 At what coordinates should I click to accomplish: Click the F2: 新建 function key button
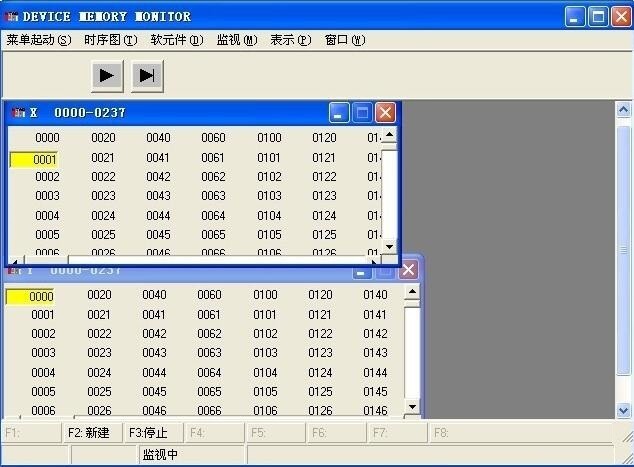pos(91,433)
